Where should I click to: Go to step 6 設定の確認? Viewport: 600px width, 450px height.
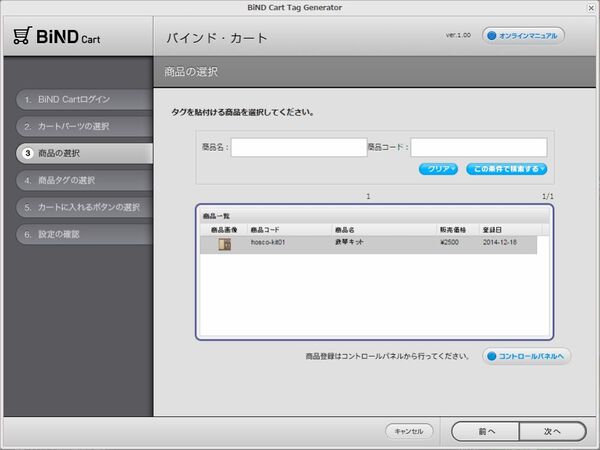84,234
